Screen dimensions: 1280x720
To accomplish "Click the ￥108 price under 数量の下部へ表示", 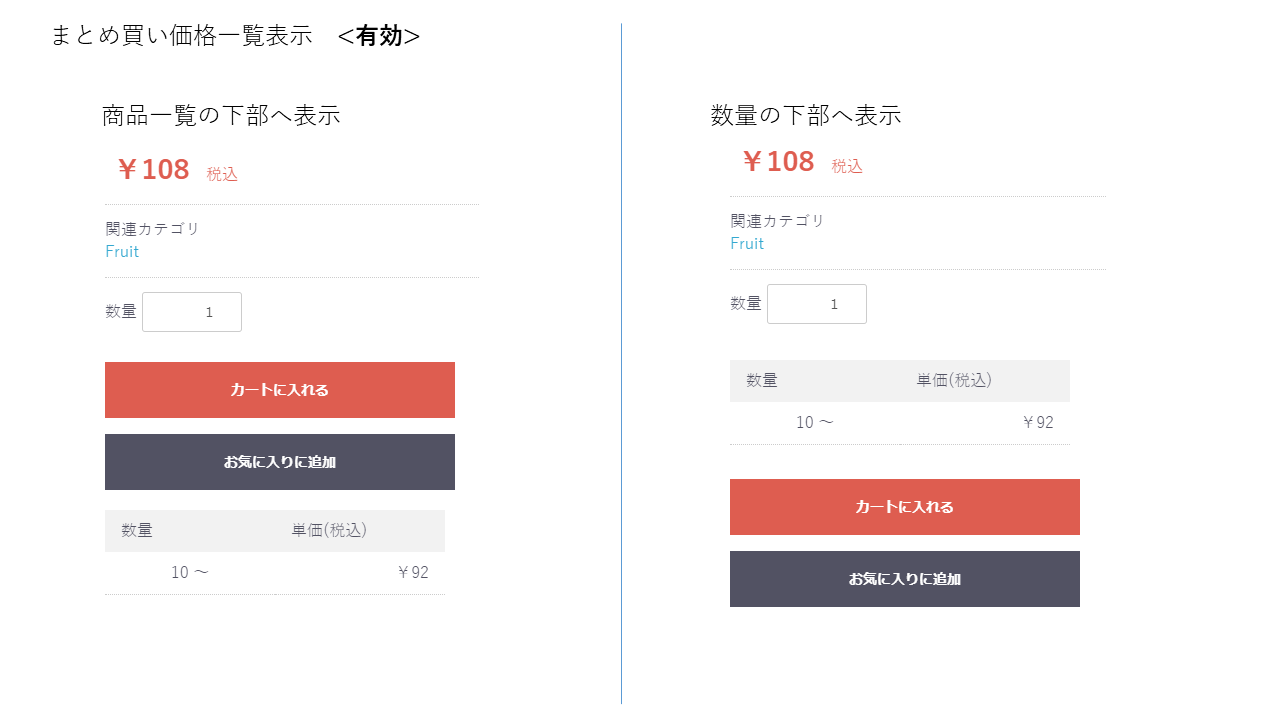I will (x=778, y=162).
